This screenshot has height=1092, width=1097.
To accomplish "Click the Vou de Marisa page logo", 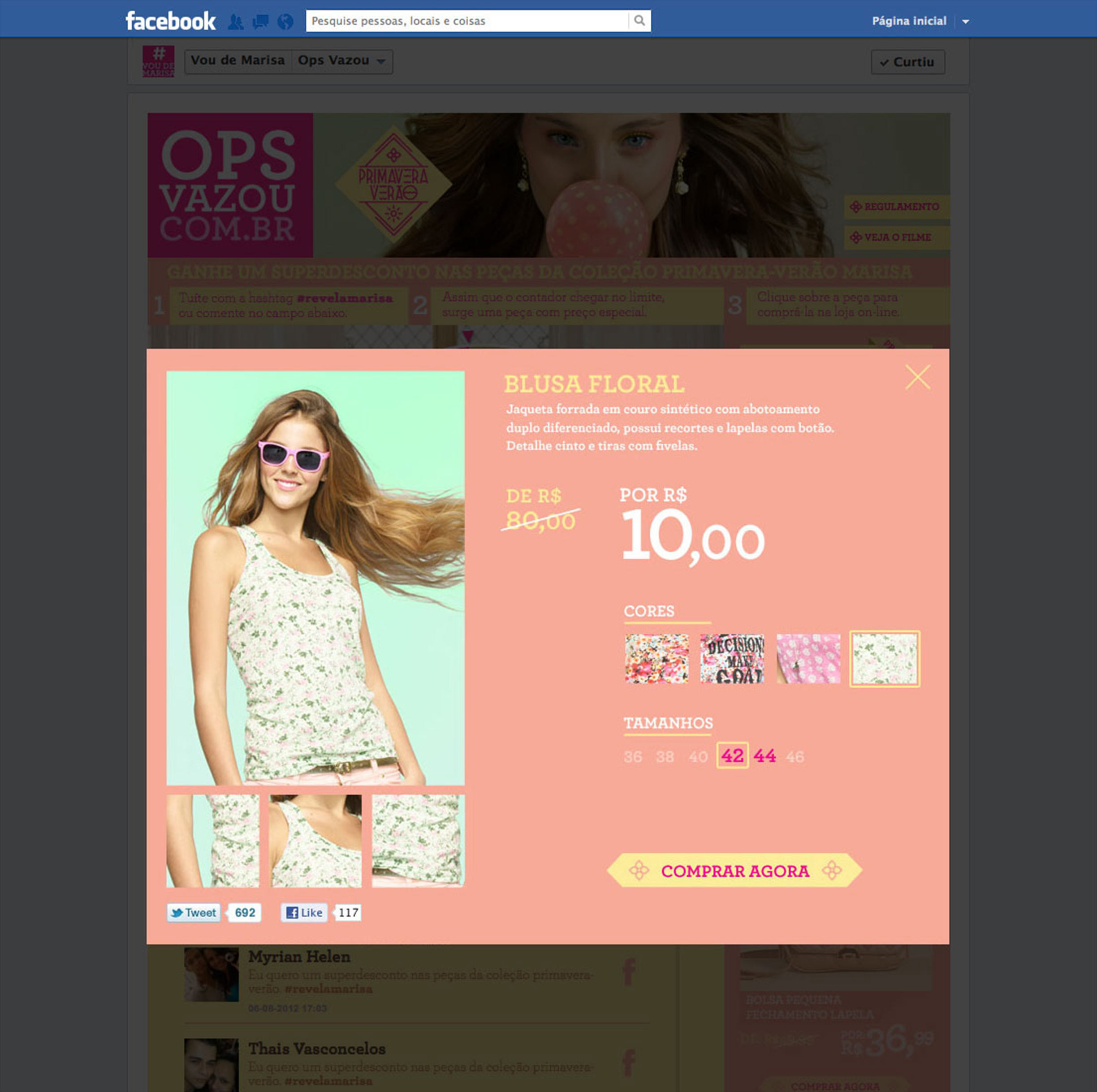I will [159, 61].
